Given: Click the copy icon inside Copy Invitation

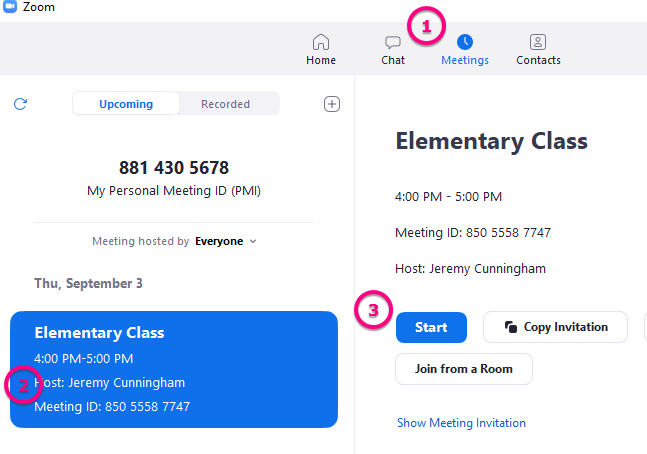Looking at the screenshot, I should coord(510,327).
